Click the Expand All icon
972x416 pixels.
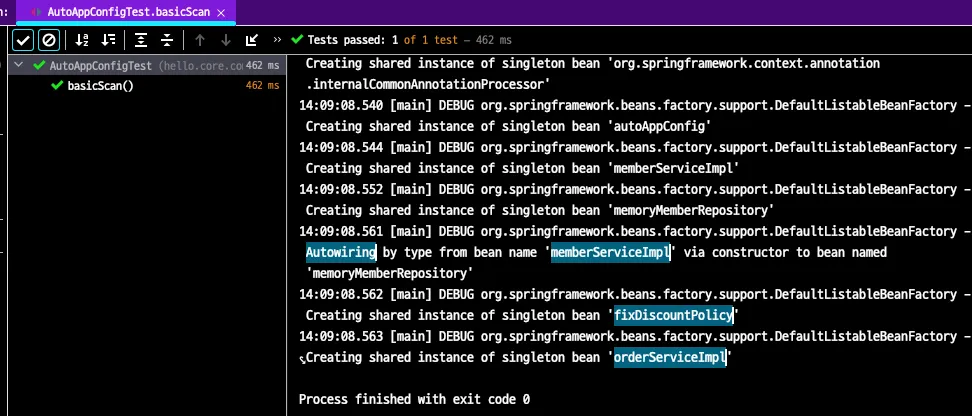[x=141, y=40]
